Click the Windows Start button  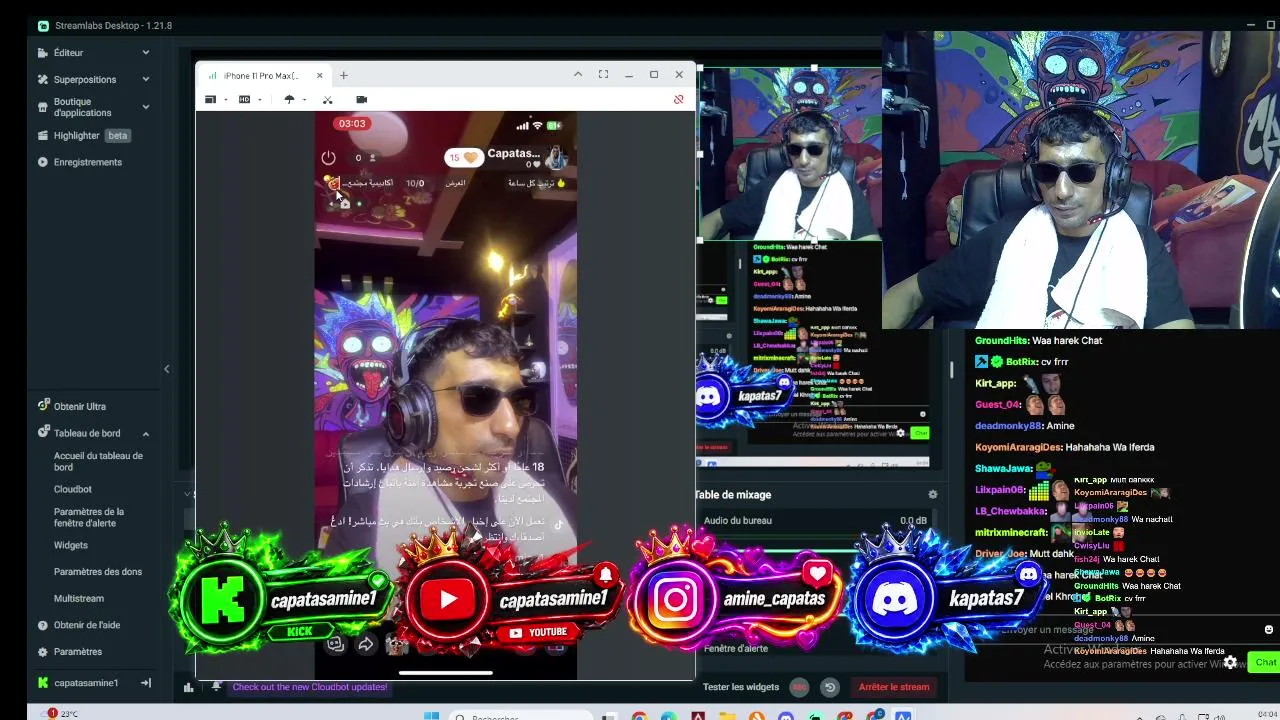coord(431,715)
